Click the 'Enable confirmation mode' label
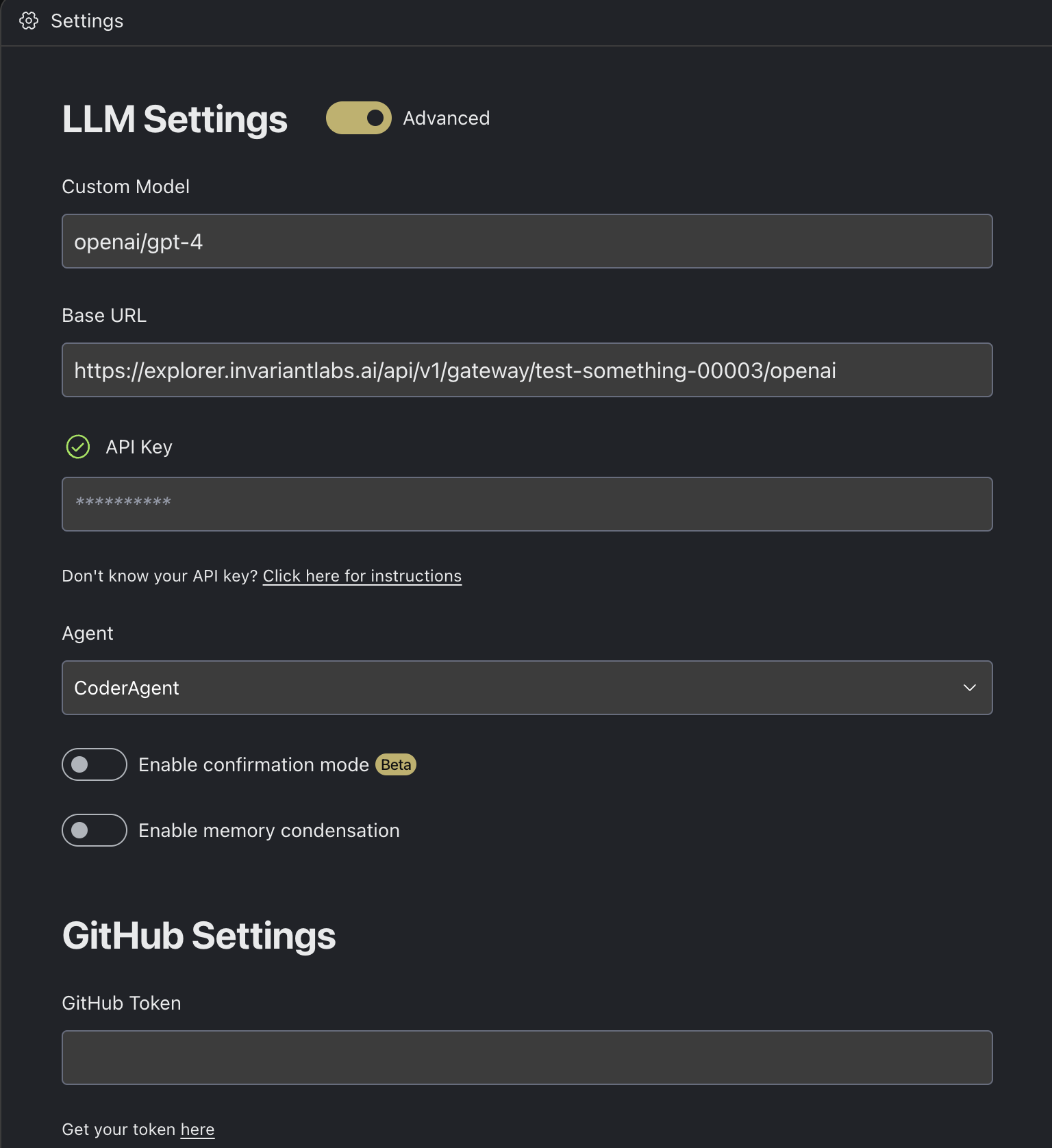This screenshot has height=1148, width=1052. point(253,764)
